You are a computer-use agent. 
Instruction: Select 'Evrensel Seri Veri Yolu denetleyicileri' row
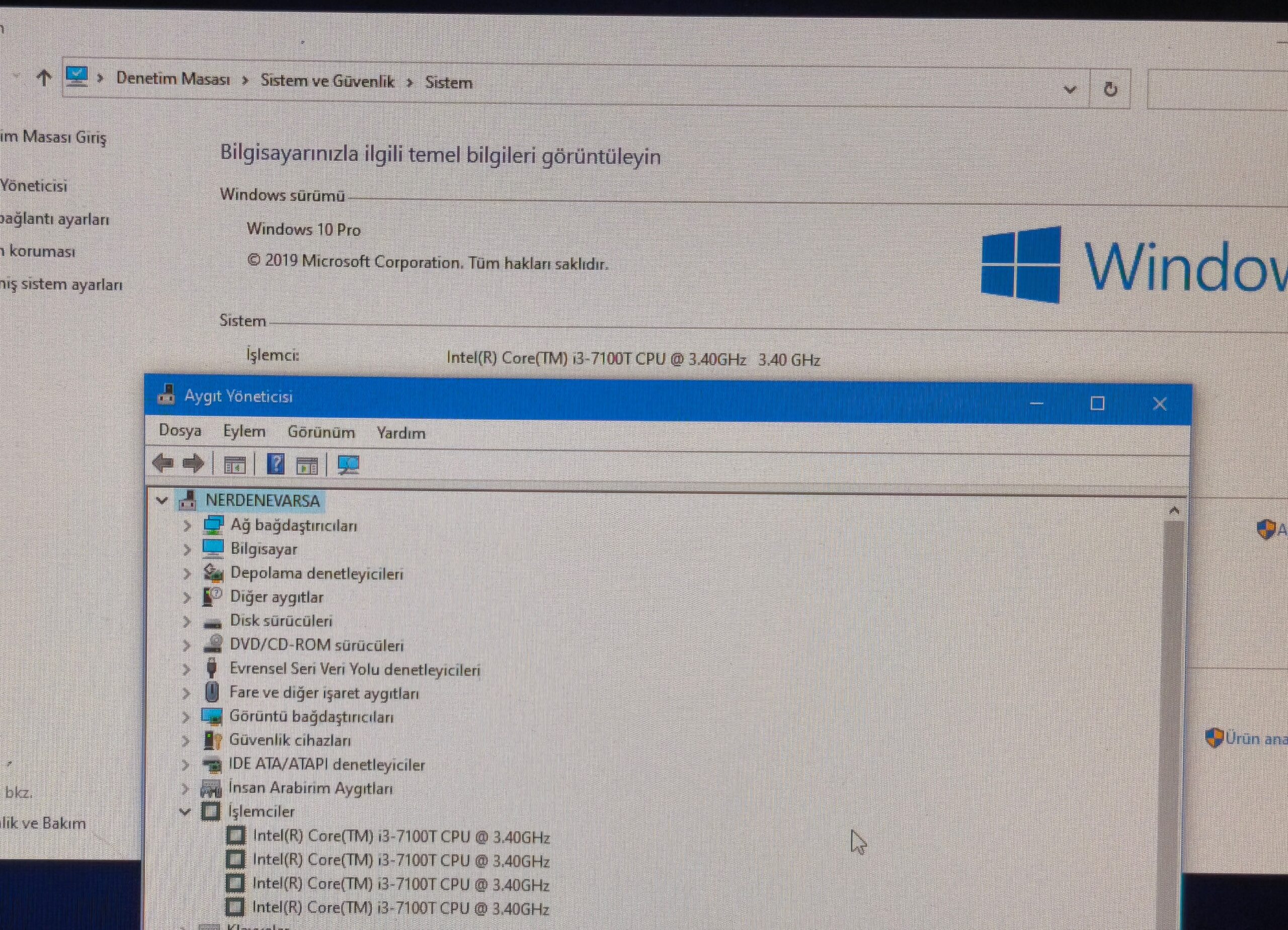(x=355, y=669)
